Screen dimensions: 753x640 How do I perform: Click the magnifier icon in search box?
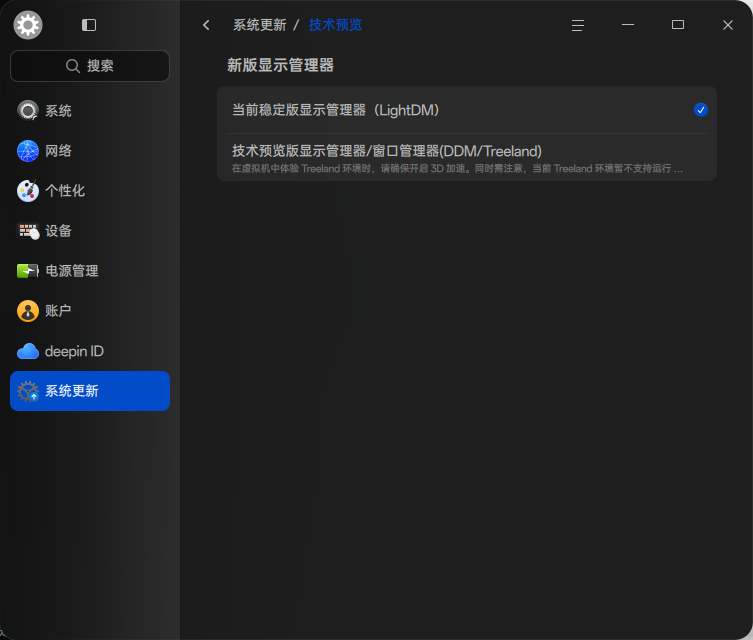(x=73, y=66)
